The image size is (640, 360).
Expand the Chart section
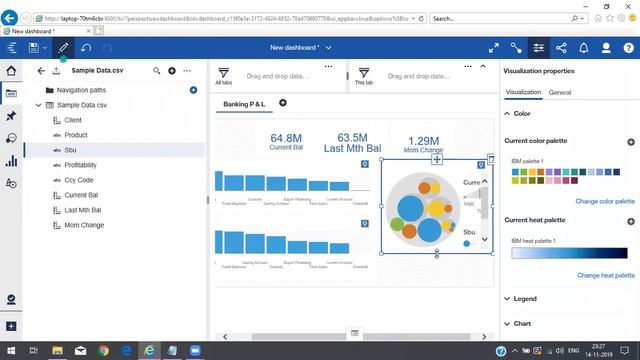click(x=507, y=324)
